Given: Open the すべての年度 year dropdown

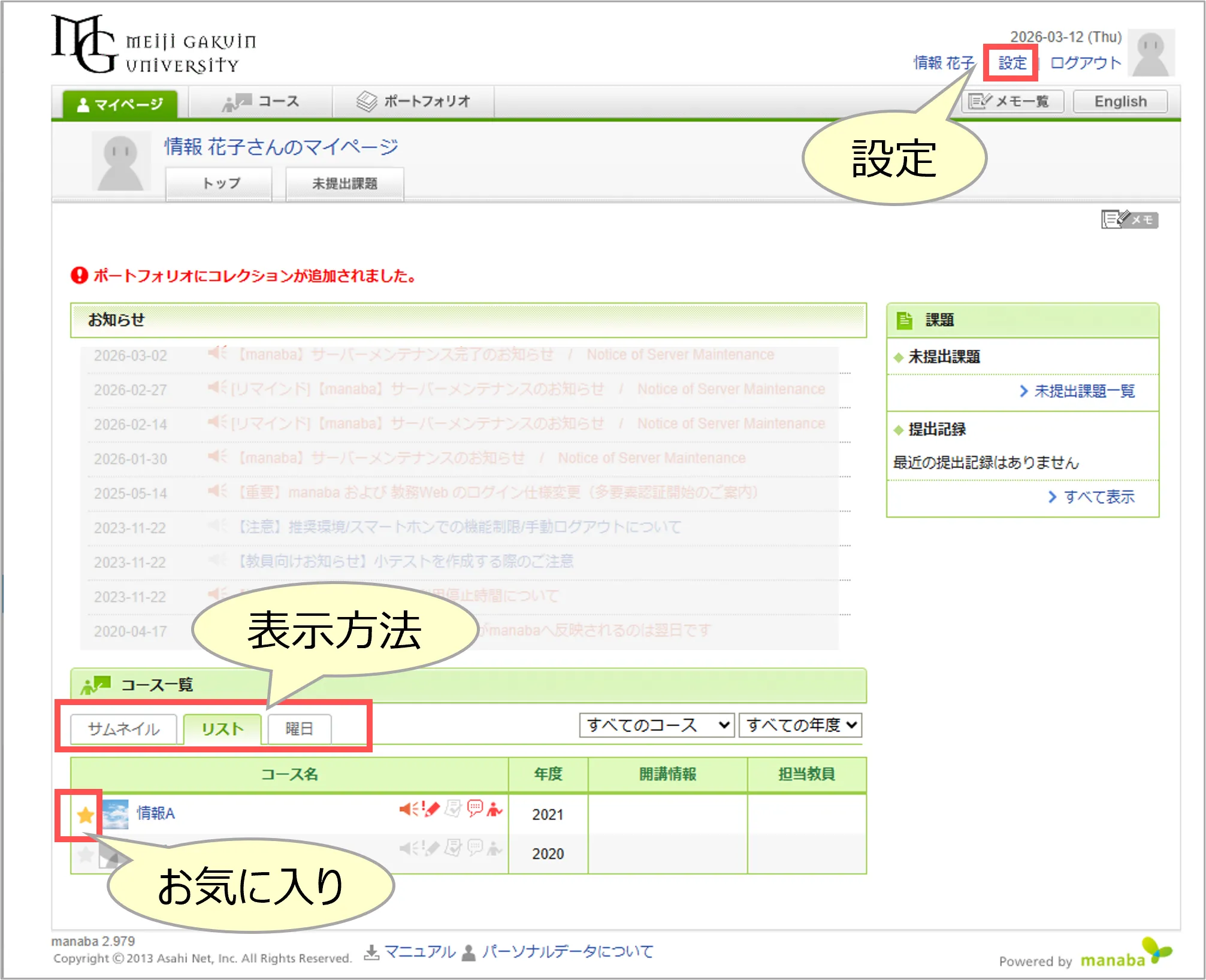Looking at the screenshot, I should [x=800, y=725].
